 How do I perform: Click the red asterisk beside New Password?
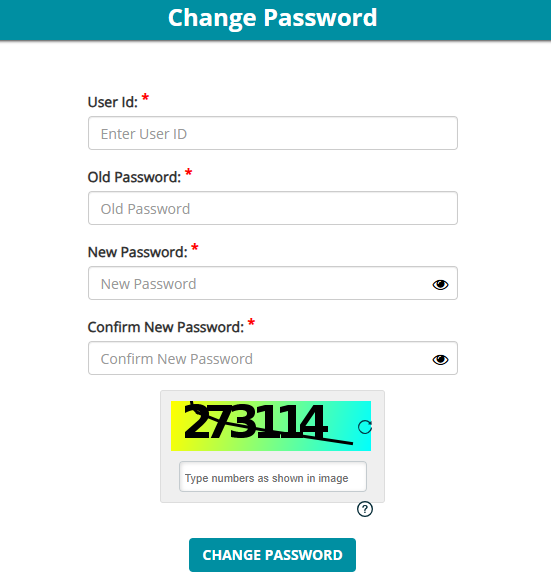click(195, 247)
